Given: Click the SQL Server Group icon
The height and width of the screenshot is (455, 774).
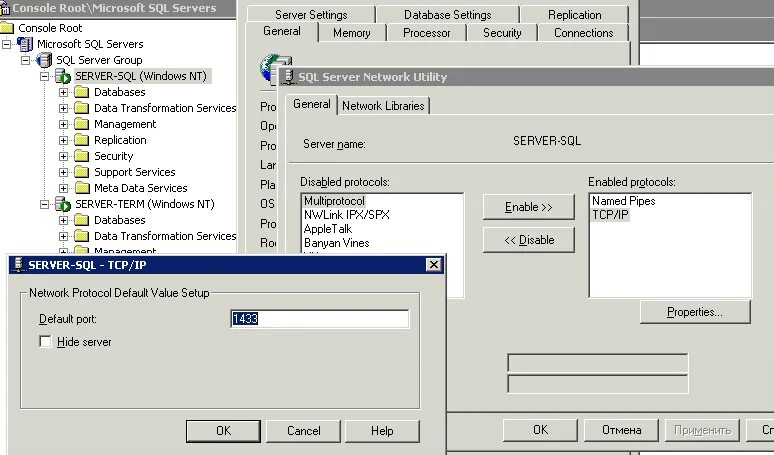Looking at the screenshot, I should tap(44, 60).
